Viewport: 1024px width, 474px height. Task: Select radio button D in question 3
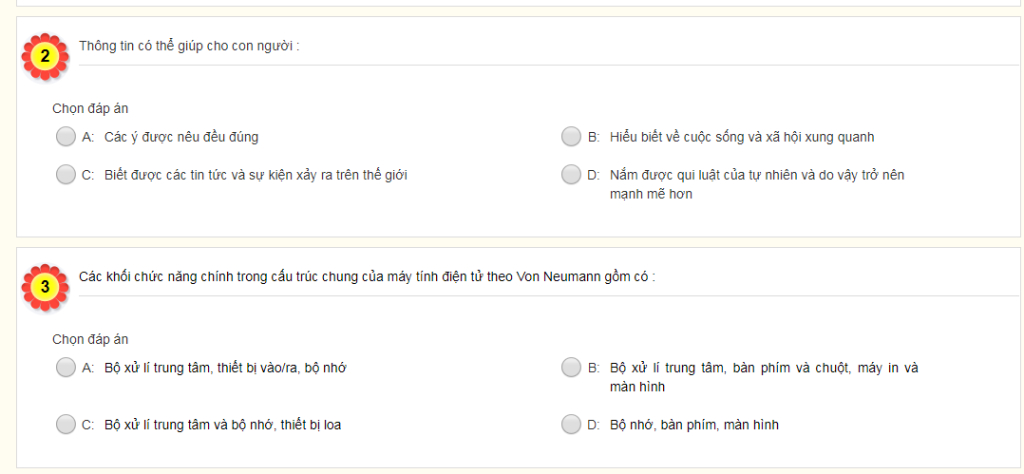[571, 424]
